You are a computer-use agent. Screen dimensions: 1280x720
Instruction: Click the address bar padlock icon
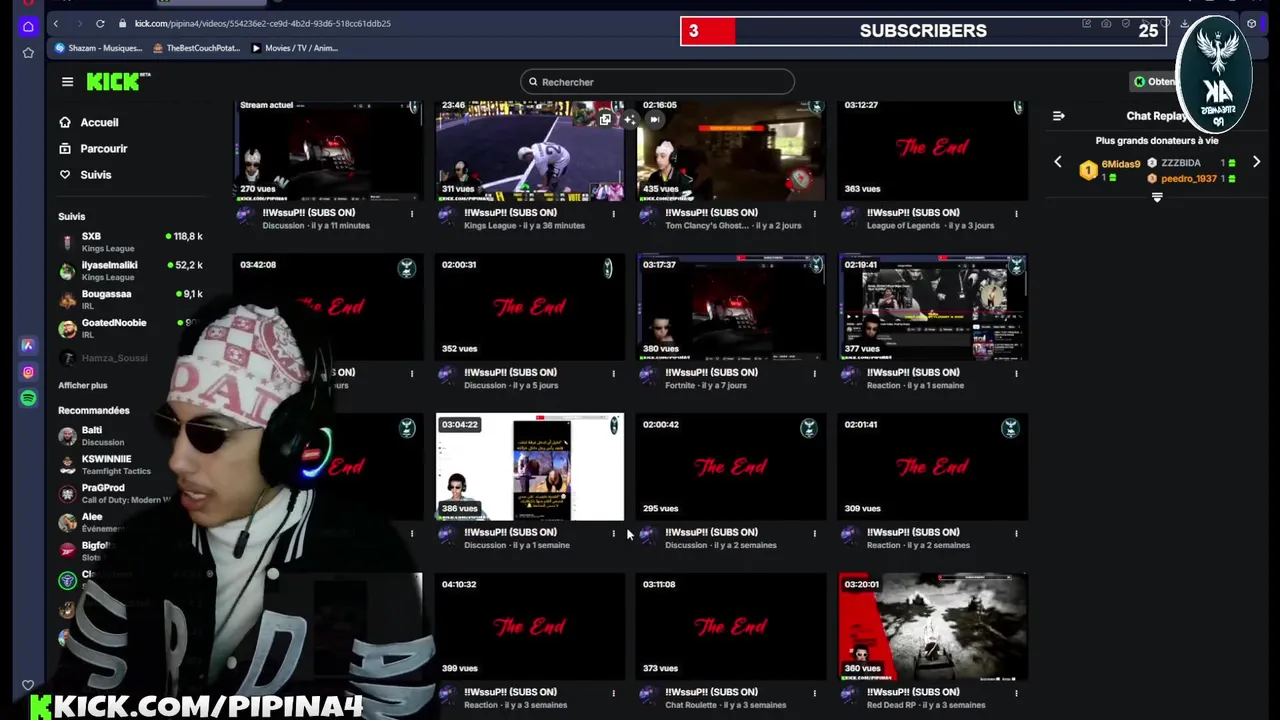123,23
